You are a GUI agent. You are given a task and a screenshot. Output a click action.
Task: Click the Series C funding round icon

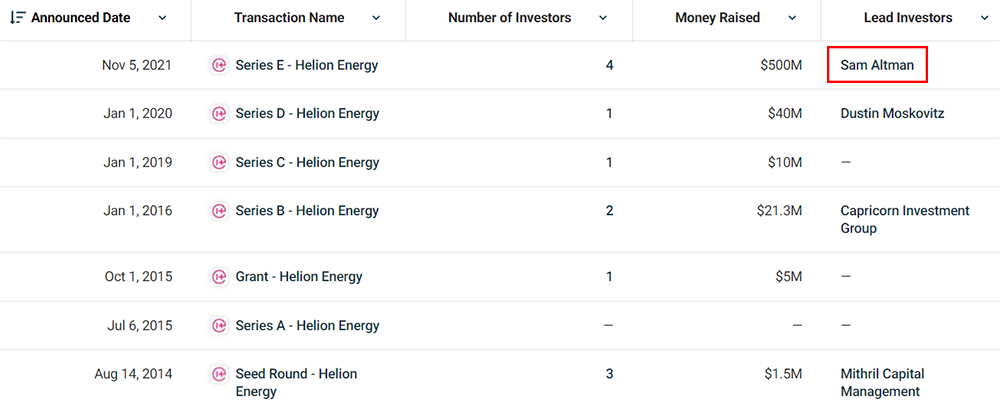pyautogui.click(x=219, y=162)
